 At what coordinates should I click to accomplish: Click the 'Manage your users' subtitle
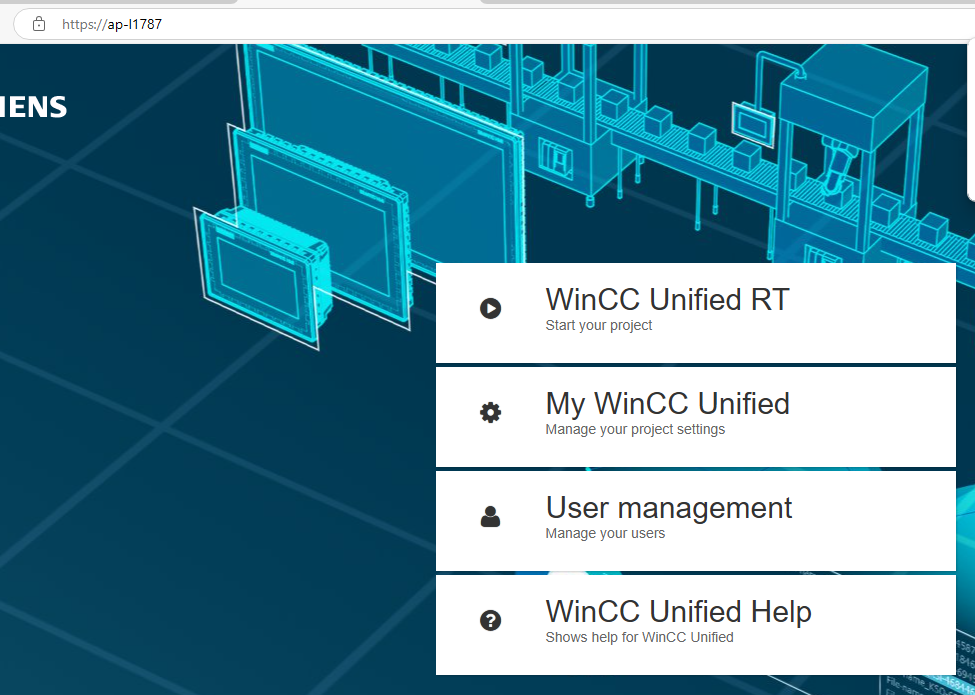point(605,533)
